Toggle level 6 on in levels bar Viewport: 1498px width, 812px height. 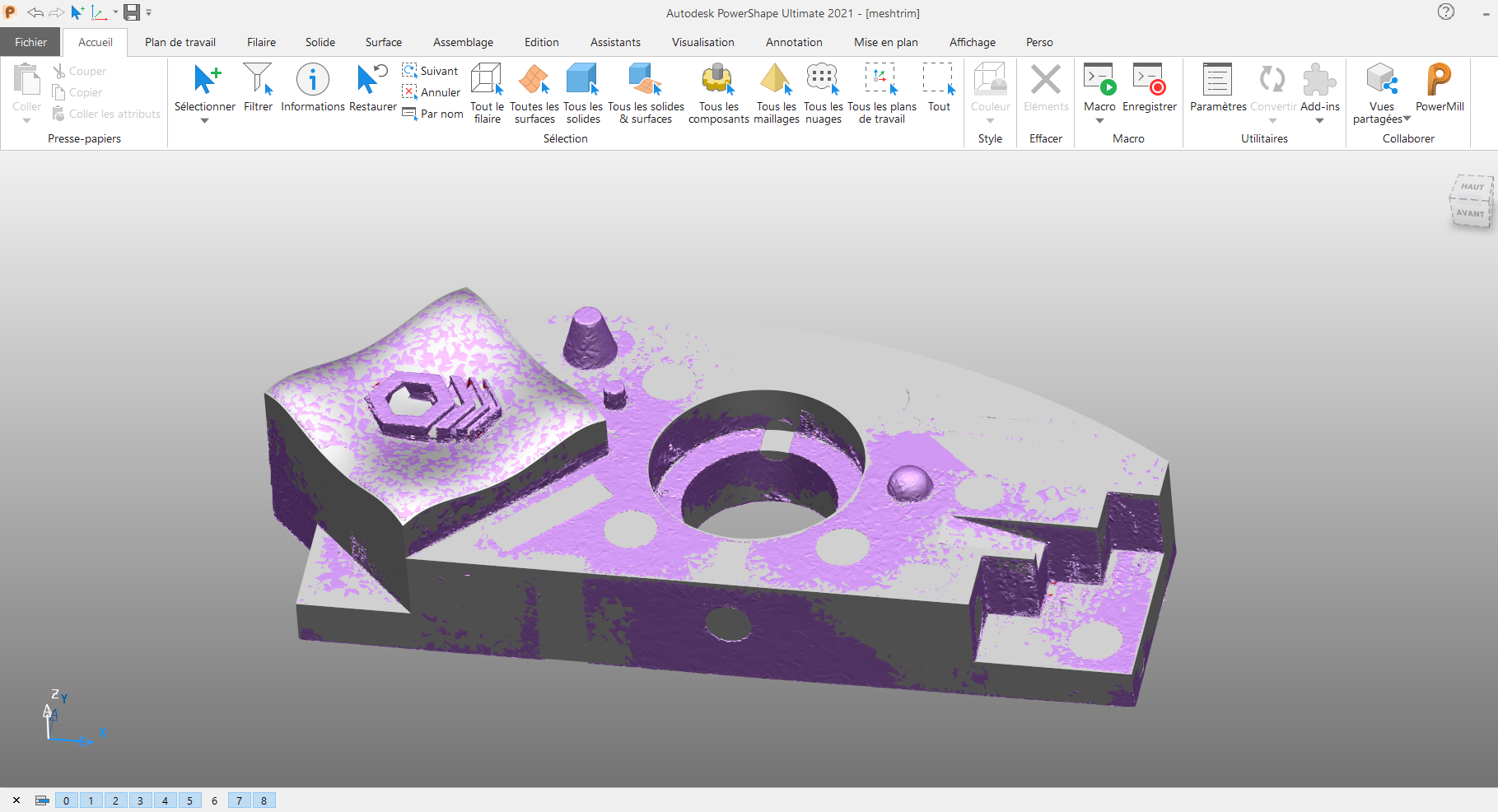[214, 800]
